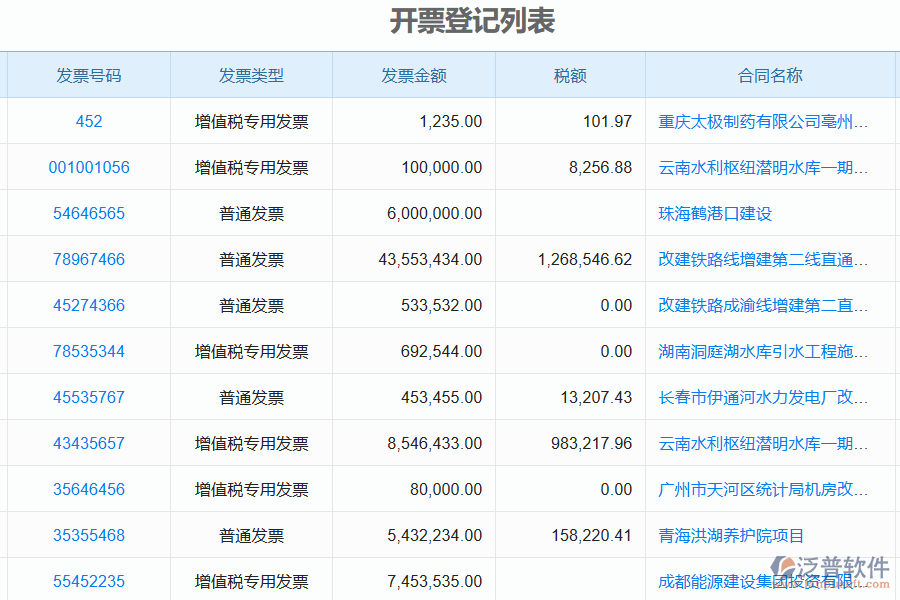Open invoice record 452
Image resolution: width=900 pixels, height=600 pixels.
[x=89, y=121]
